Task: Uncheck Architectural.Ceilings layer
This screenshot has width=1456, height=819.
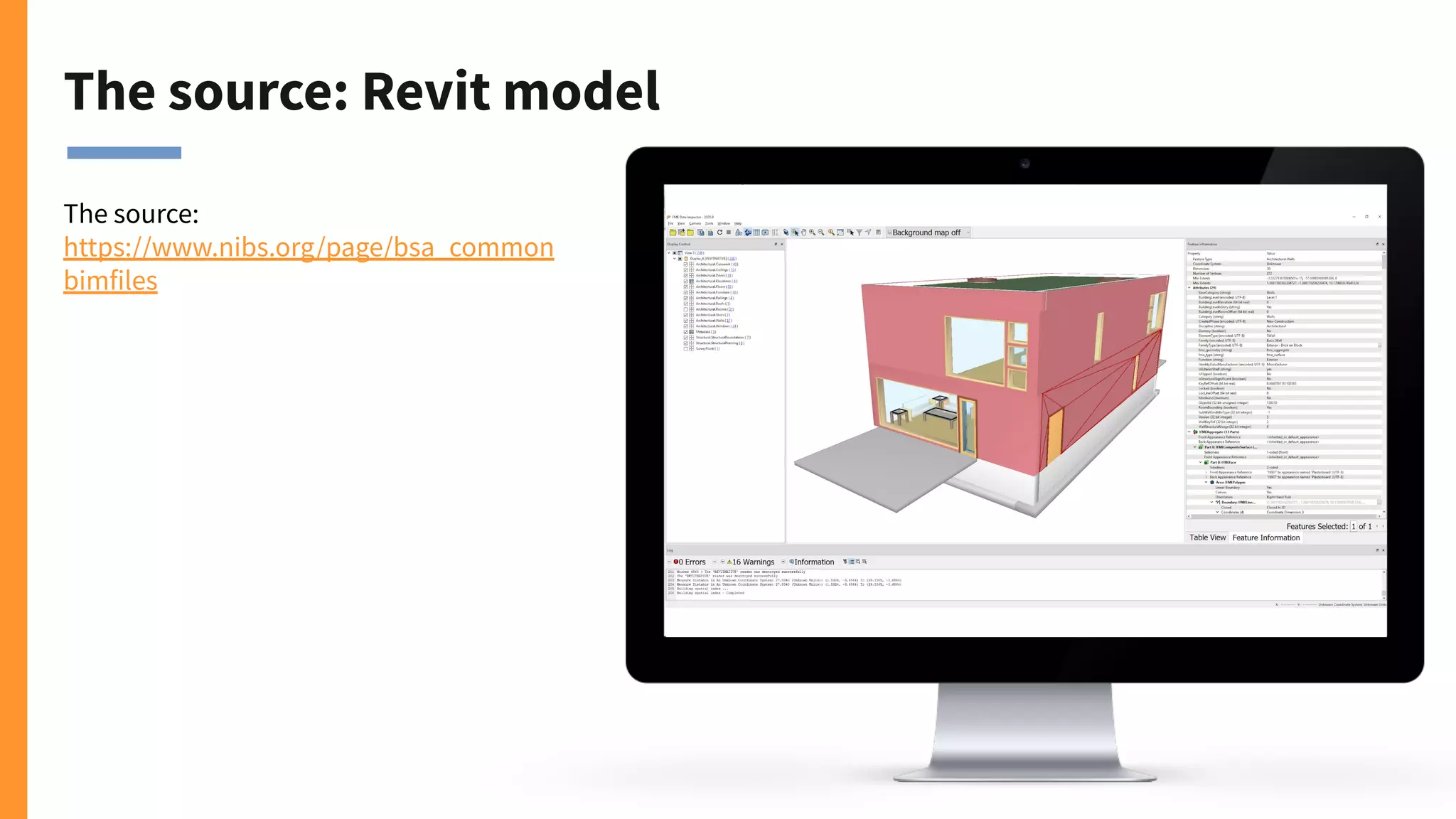Action: [x=685, y=270]
